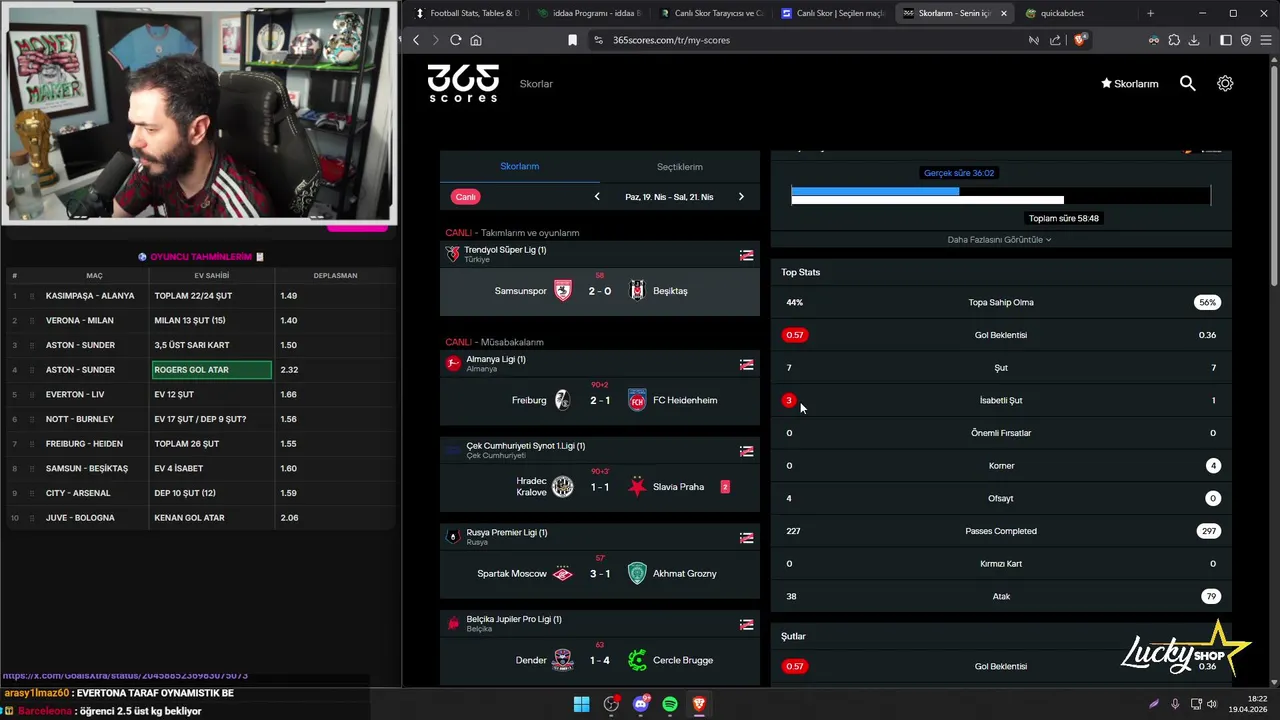Click the standings icon on Almanya Ligi row
This screenshot has height=720, width=1280.
[746, 364]
